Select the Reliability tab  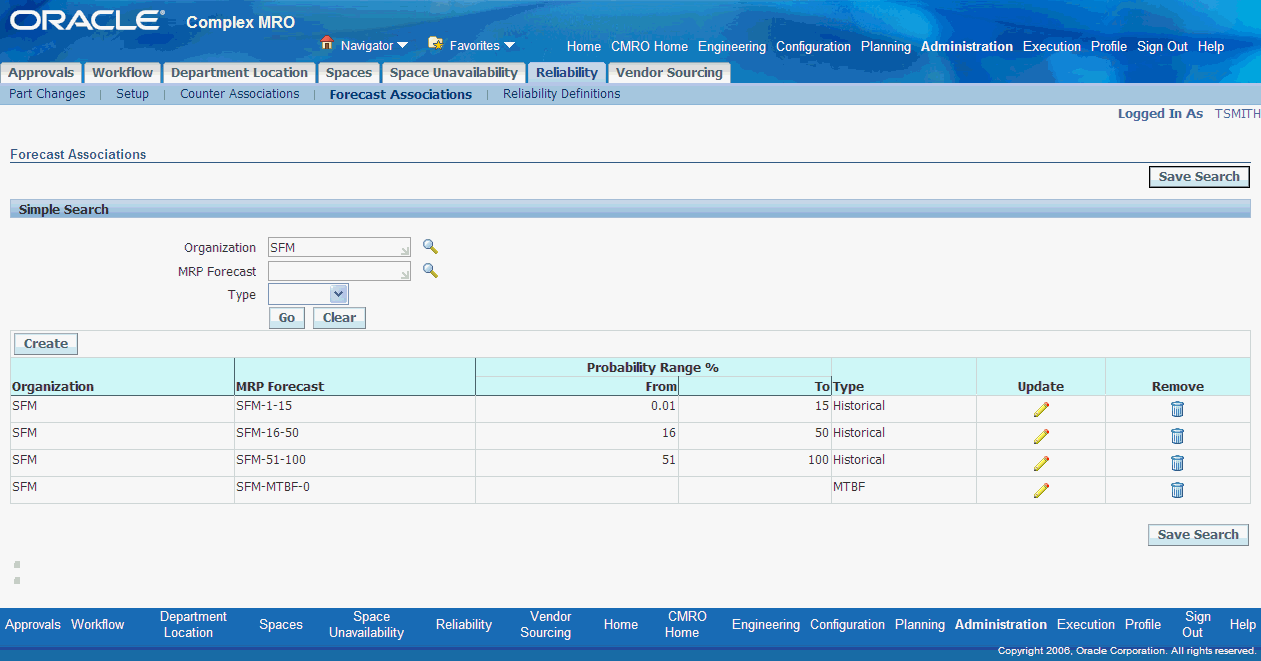[567, 73]
